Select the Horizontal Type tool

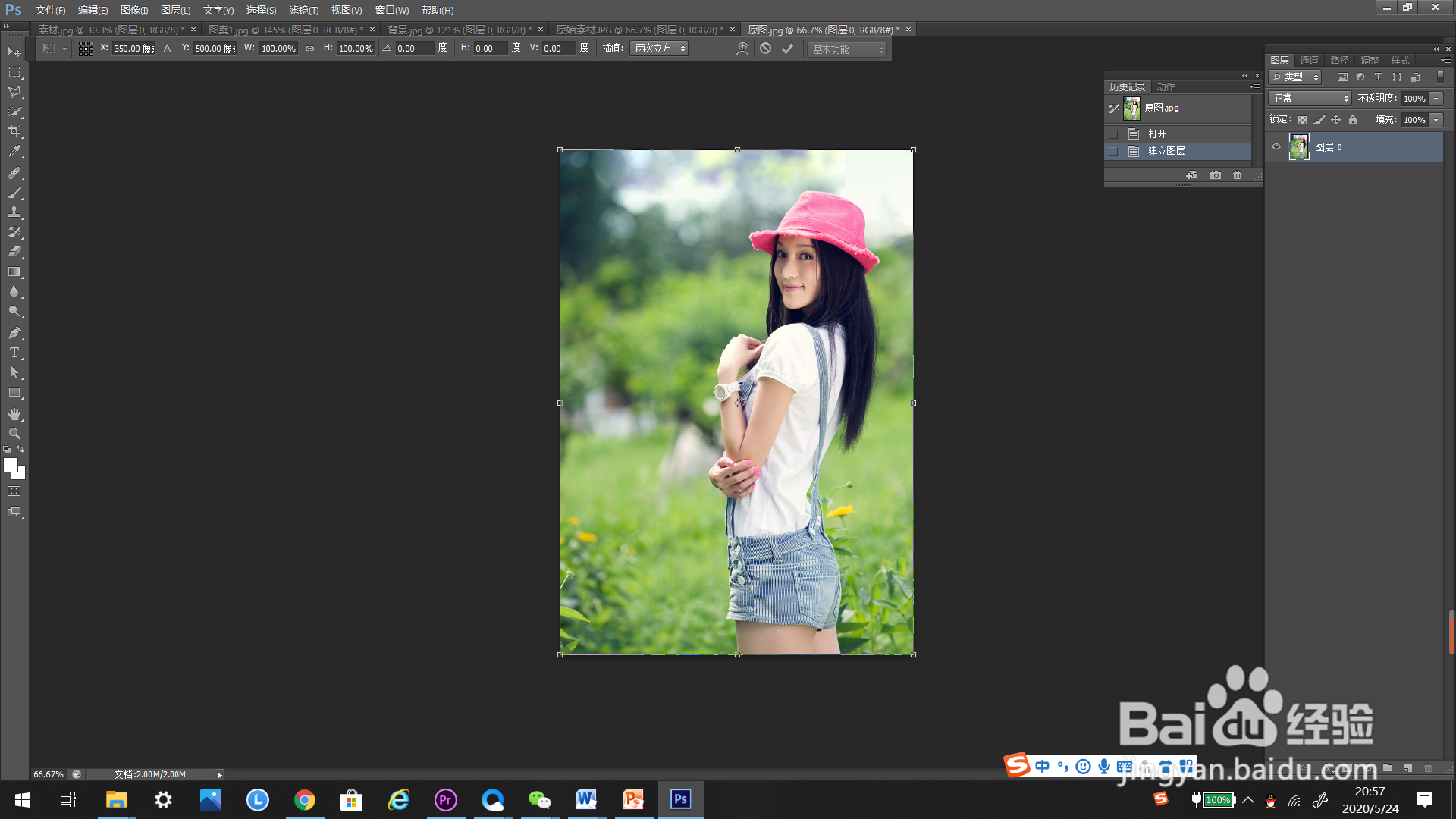click(14, 353)
